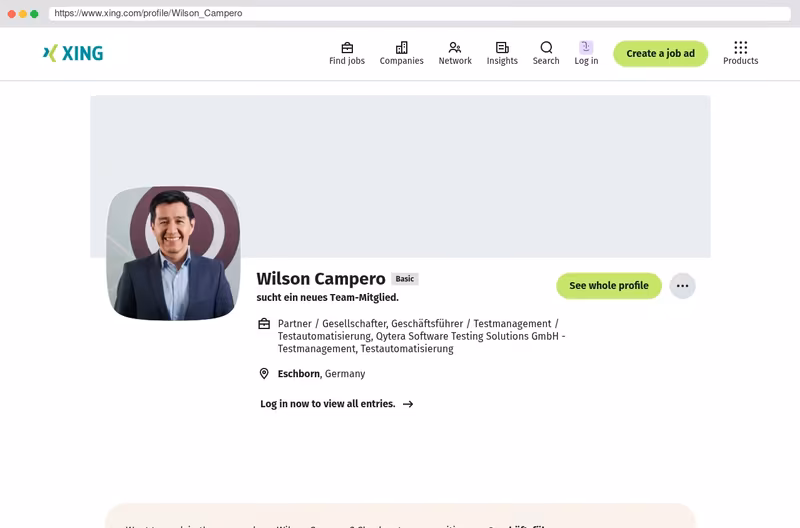Image resolution: width=800 pixels, height=528 pixels.
Task: Open Network people icon
Action: pos(455,47)
